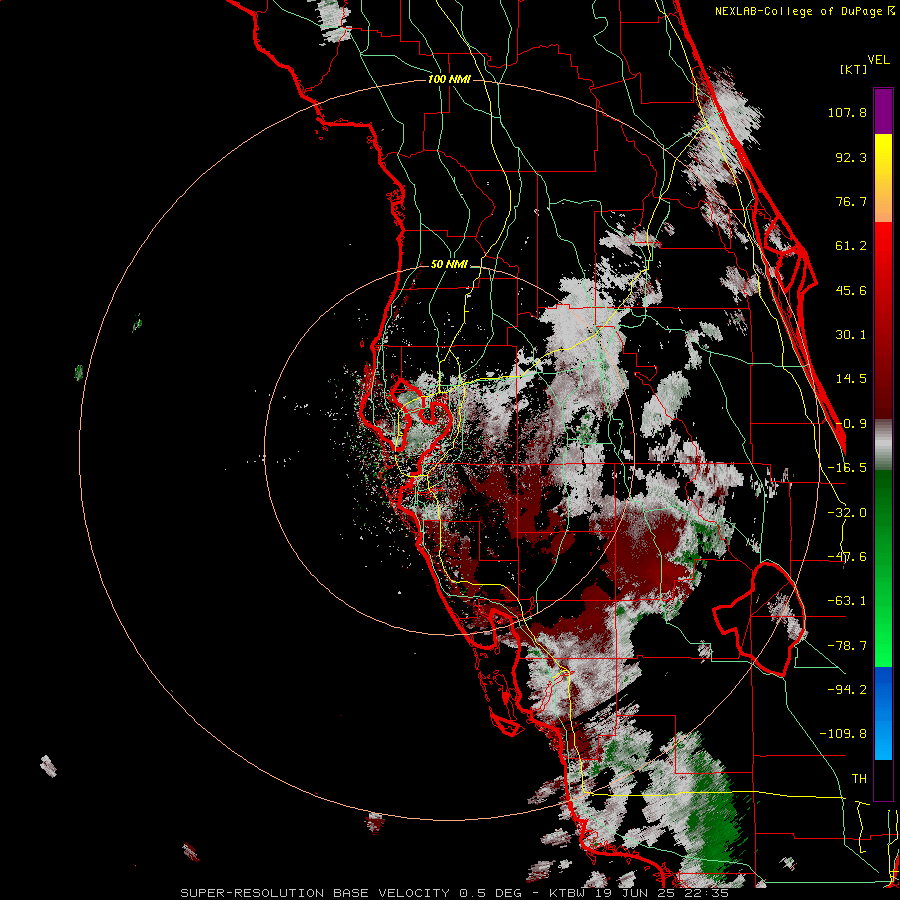This screenshot has width=900, height=900.
Task: Click the VEL legend title
Action: 878,60
